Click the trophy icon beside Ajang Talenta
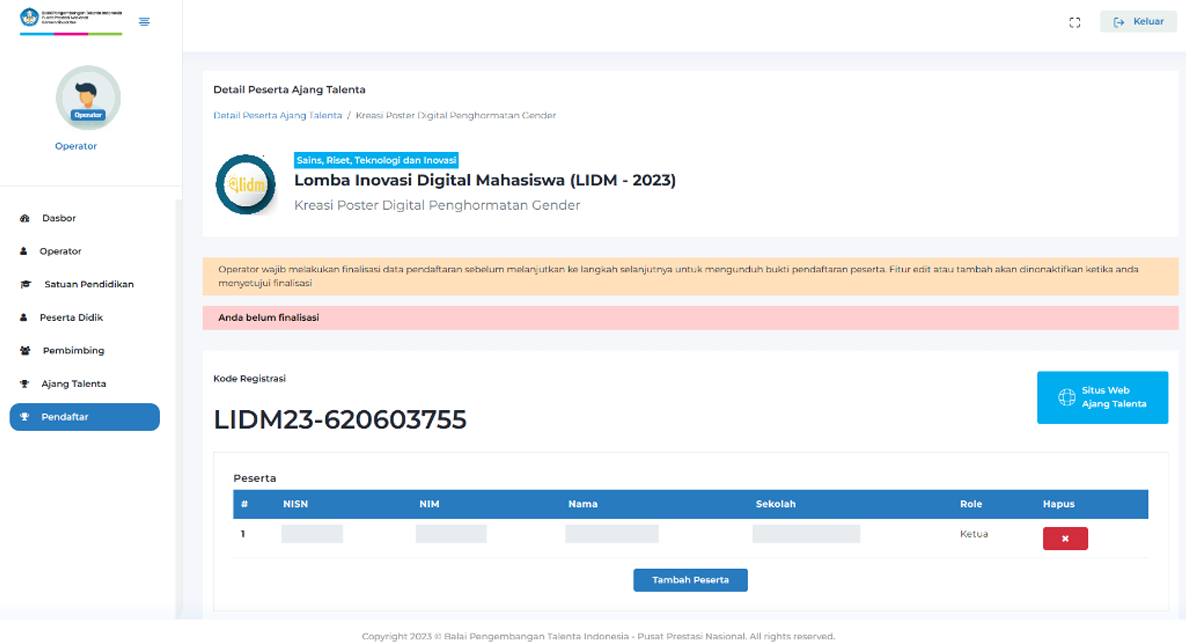 coord(24,384)
